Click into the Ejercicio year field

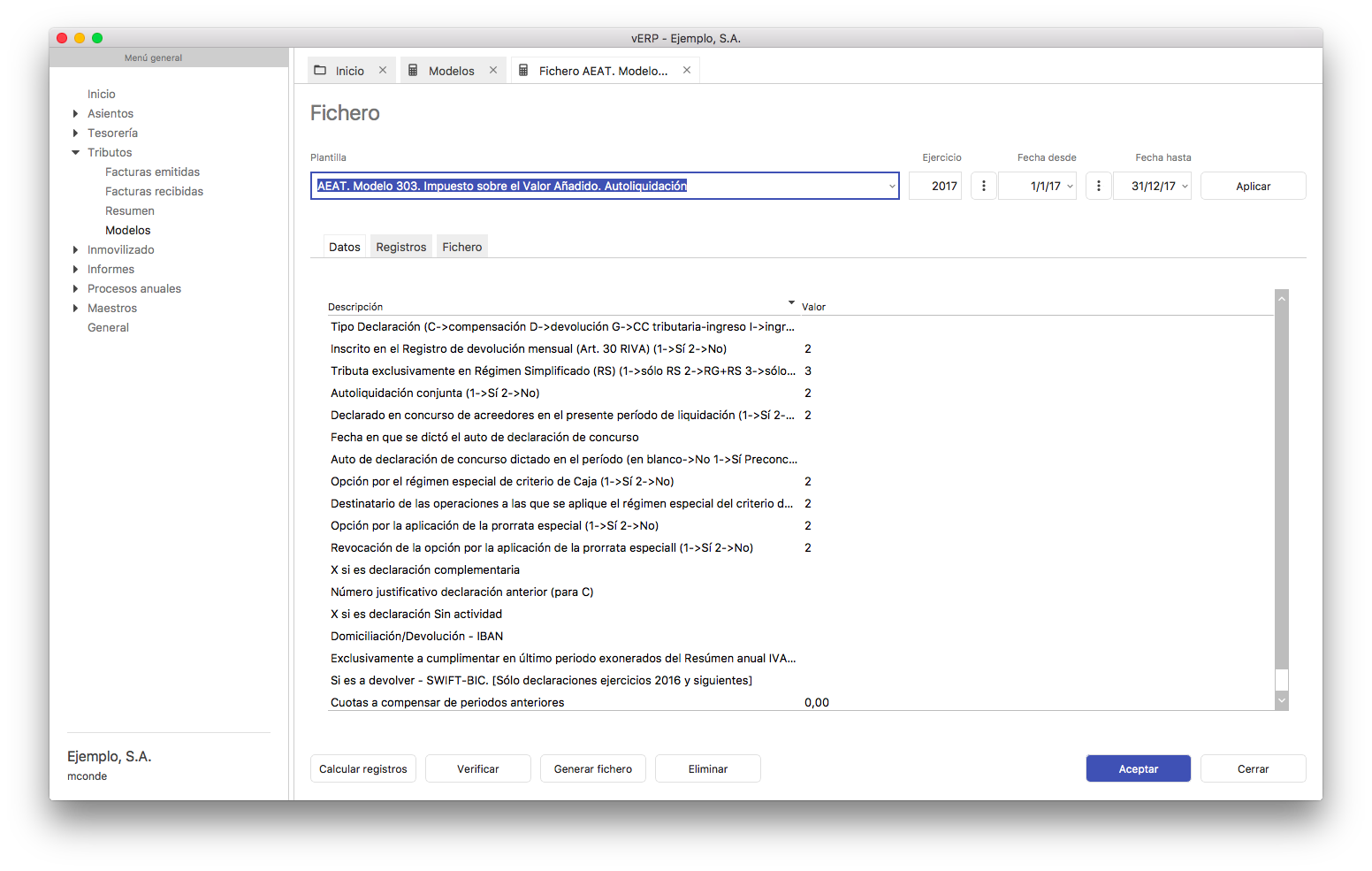click(x=935, y=187)
